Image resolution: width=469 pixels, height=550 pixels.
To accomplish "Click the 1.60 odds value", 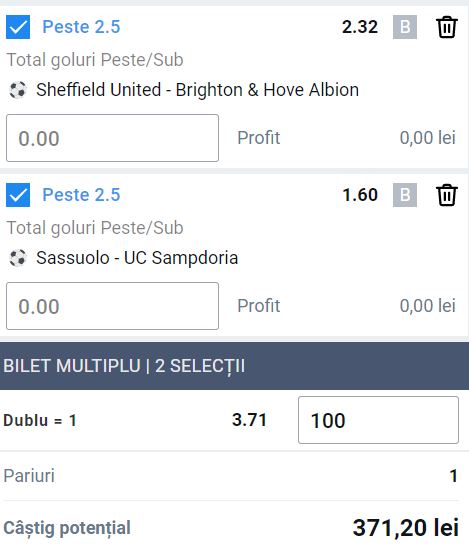I will pyautogui.click(x=360, y=195).
